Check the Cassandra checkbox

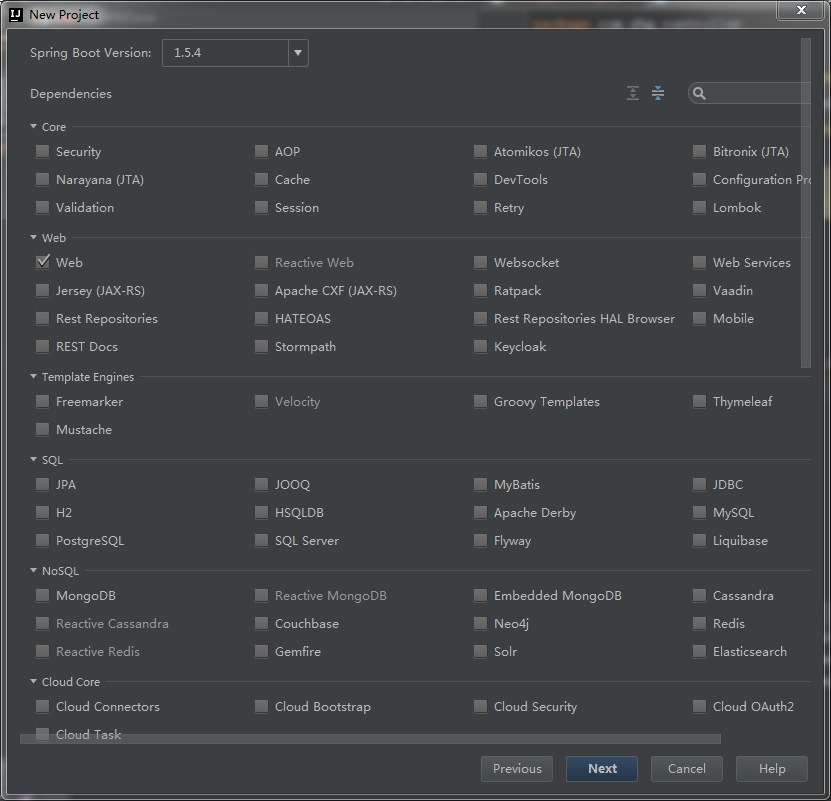[x=699, y=596]
